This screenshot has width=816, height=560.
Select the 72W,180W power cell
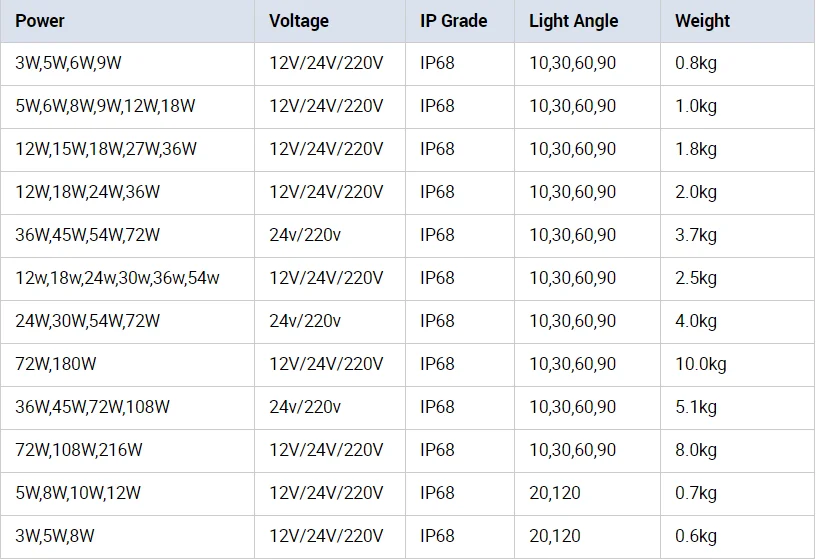56,364
